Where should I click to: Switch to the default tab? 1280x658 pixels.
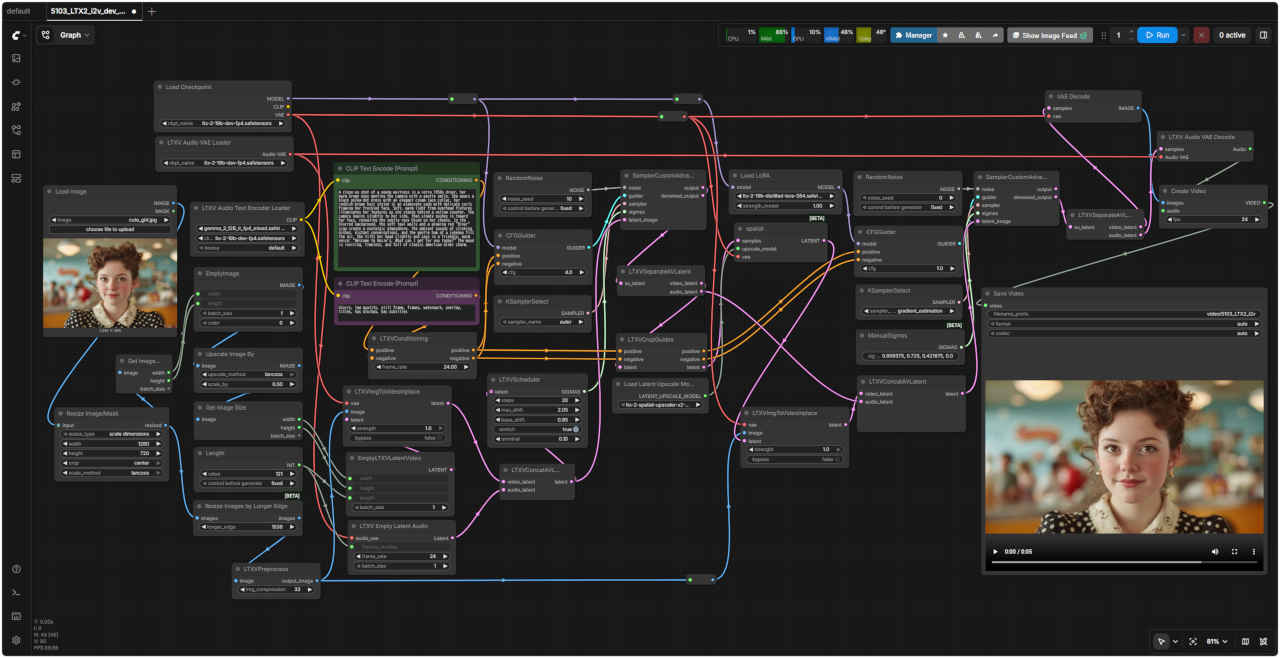(18, 11)
